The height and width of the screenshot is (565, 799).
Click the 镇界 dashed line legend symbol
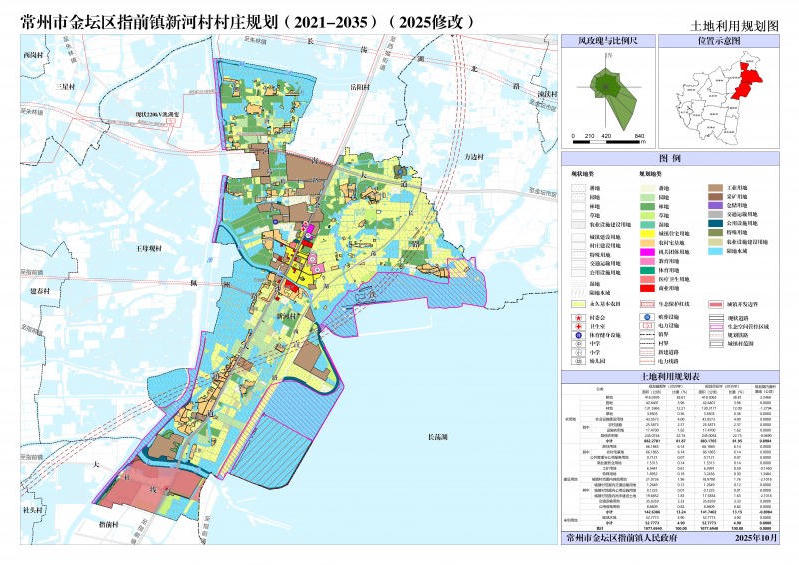(x=648, y=335)
